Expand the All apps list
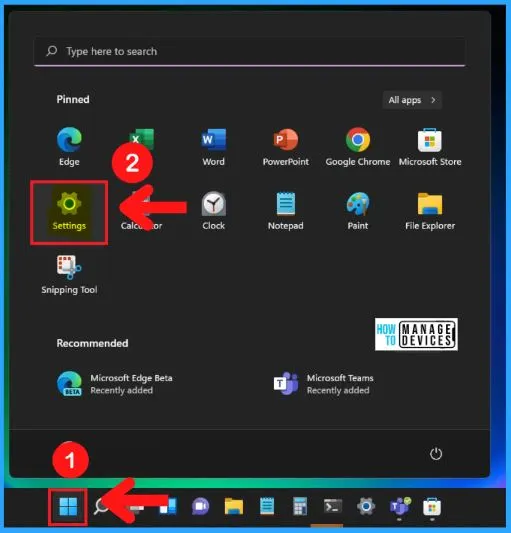The width and height of the screenshot is (511, 533). tap(412, 100)
